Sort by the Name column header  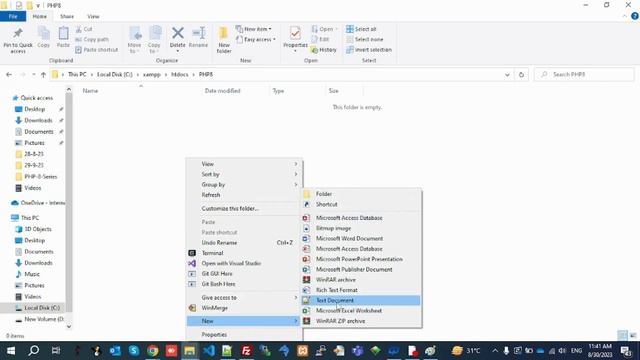coord(90,91)
